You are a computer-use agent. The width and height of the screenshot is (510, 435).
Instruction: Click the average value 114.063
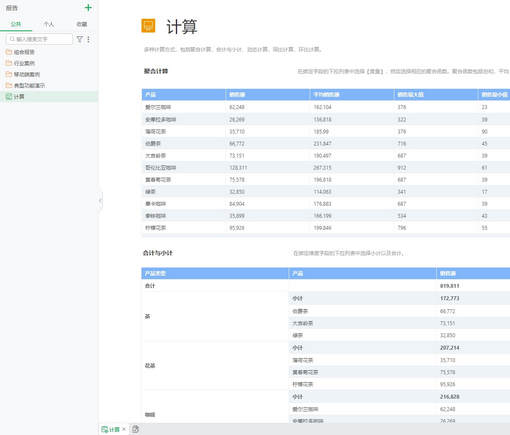click(x=322, y=192)
